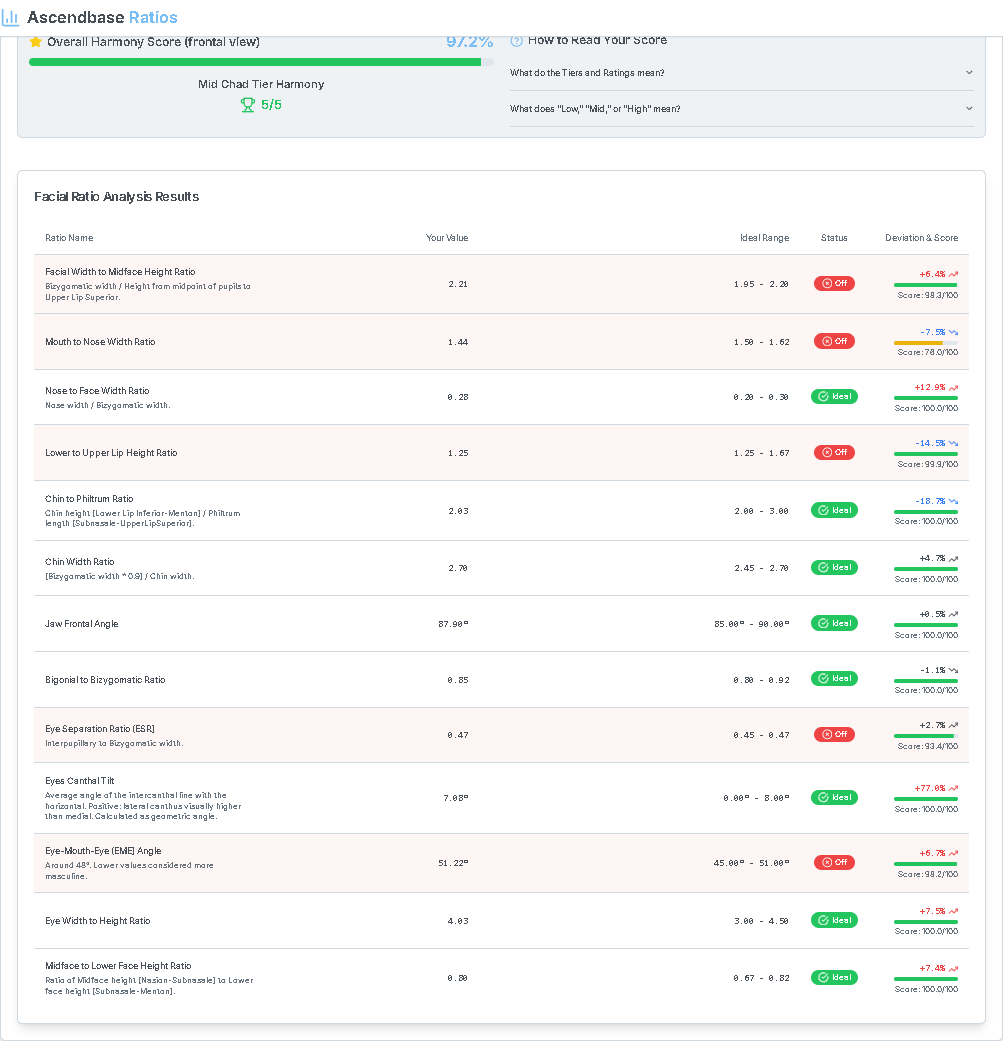
Task: Click the Eyes Canthal Tilt row name
Action: (78, 781)
